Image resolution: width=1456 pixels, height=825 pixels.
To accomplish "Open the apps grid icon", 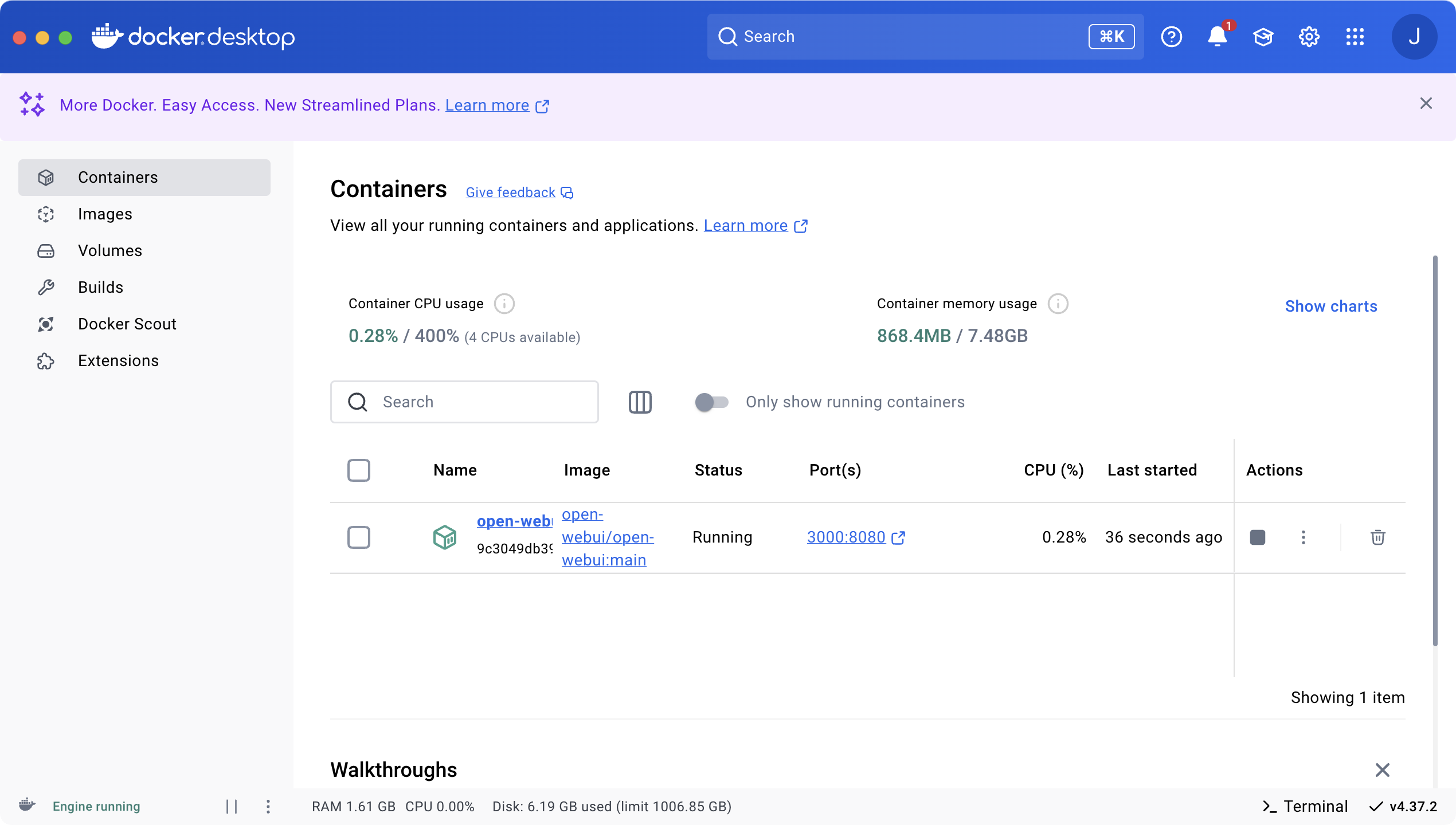I will tap(1355, 37).
